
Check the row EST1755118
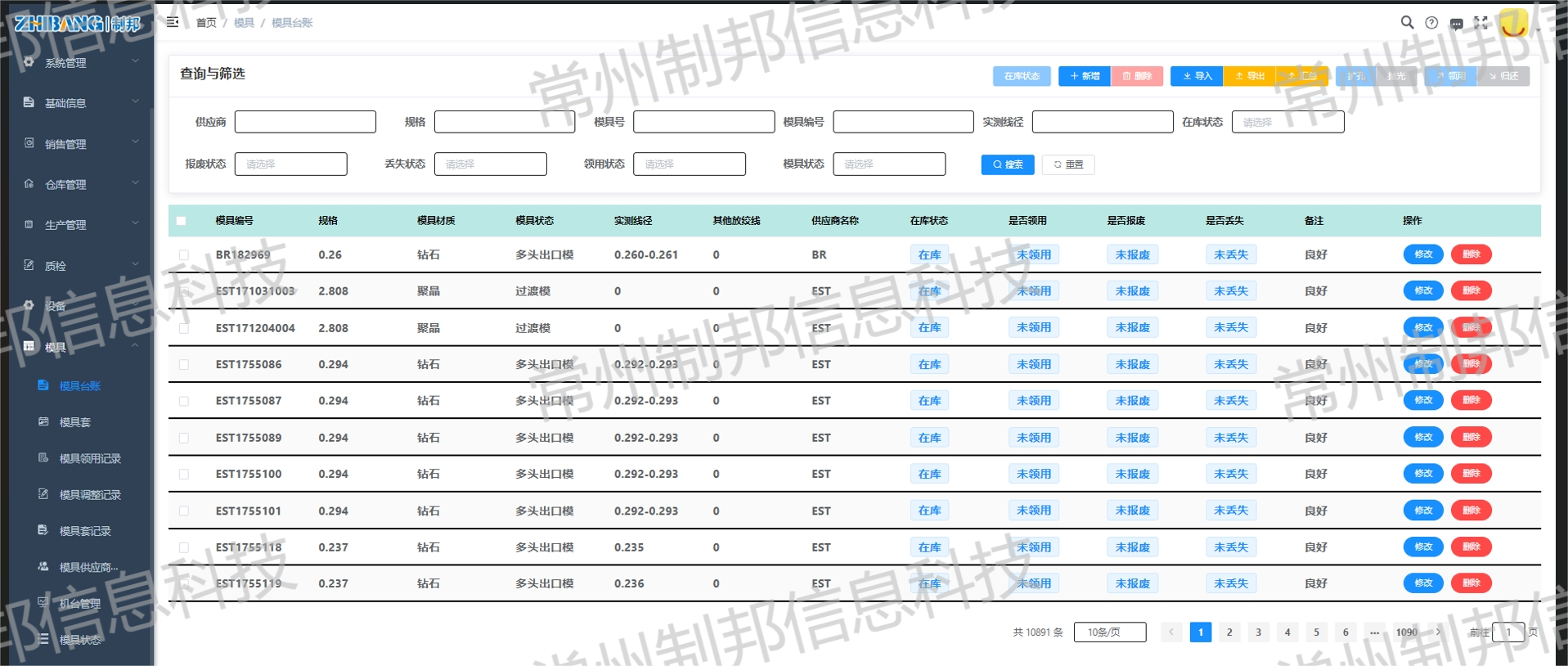point(184,547)
